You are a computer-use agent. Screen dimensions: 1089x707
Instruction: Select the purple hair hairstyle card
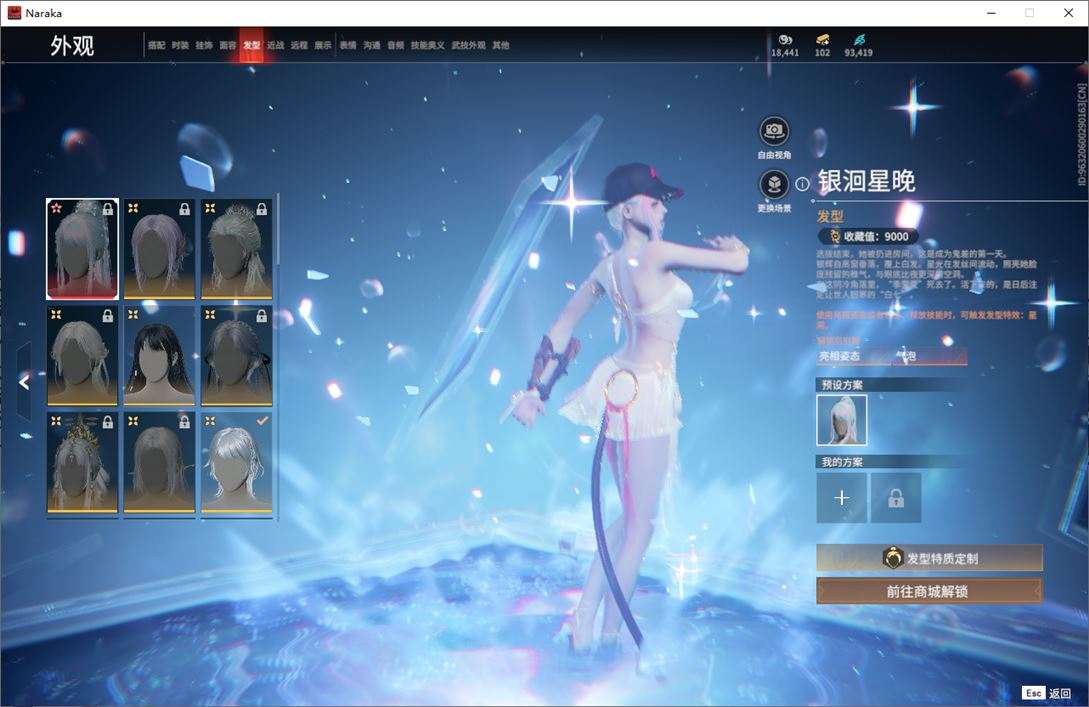159,249
